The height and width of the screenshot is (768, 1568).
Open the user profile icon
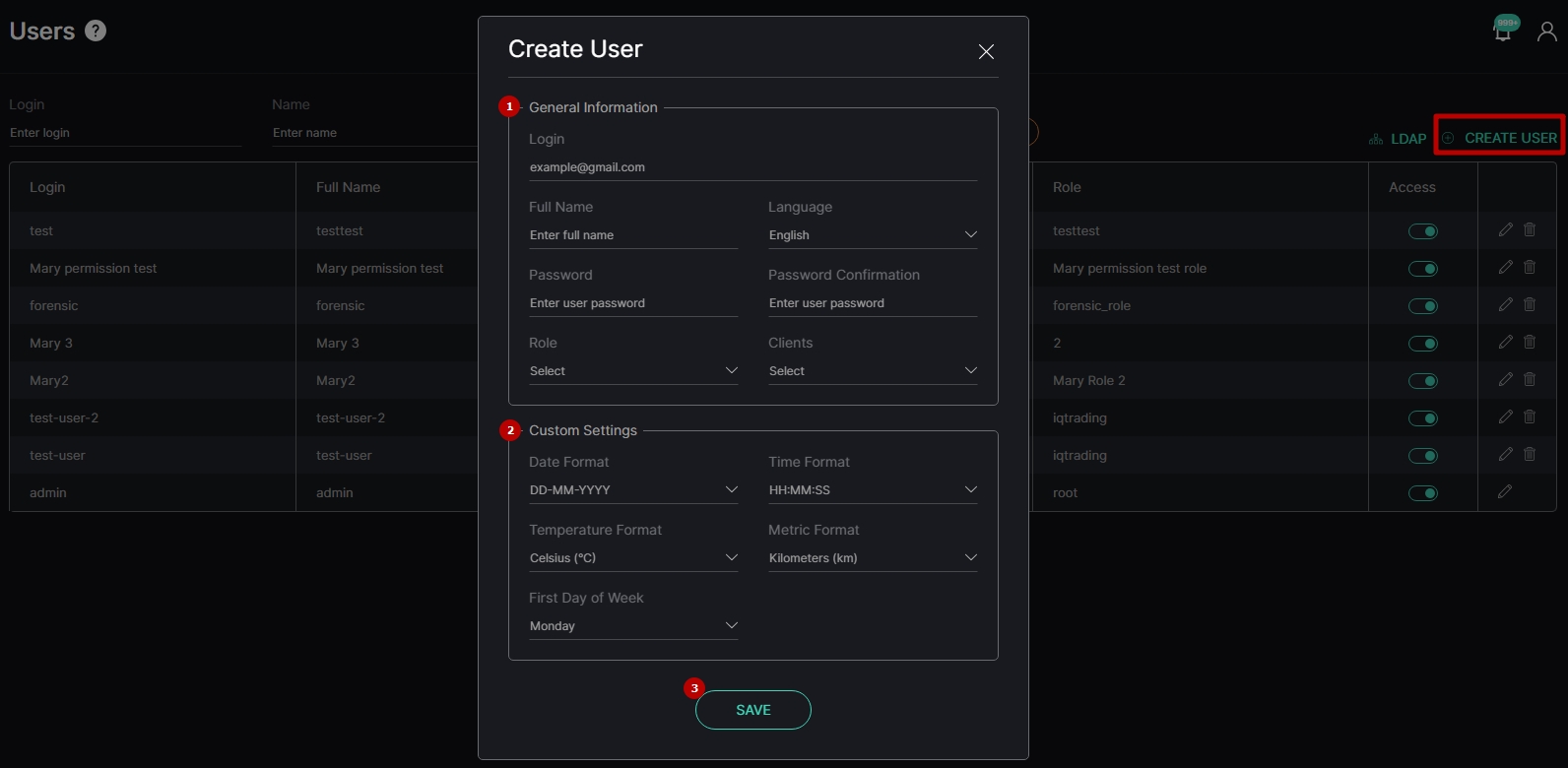point(1547,32)
